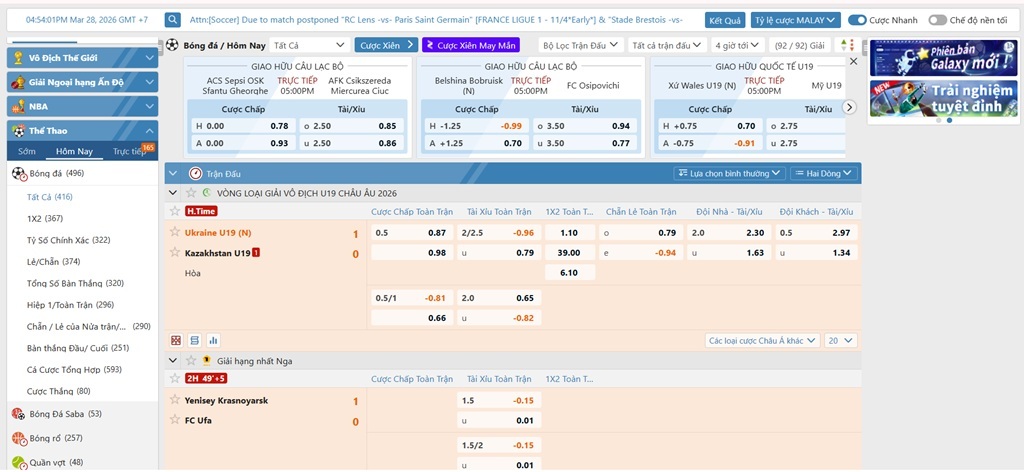Image resolution: width=1024 pixels, height=472 pixels.
Task: Star the Yenisey Krasnoyarsk team
Action: tap(175, 401)
